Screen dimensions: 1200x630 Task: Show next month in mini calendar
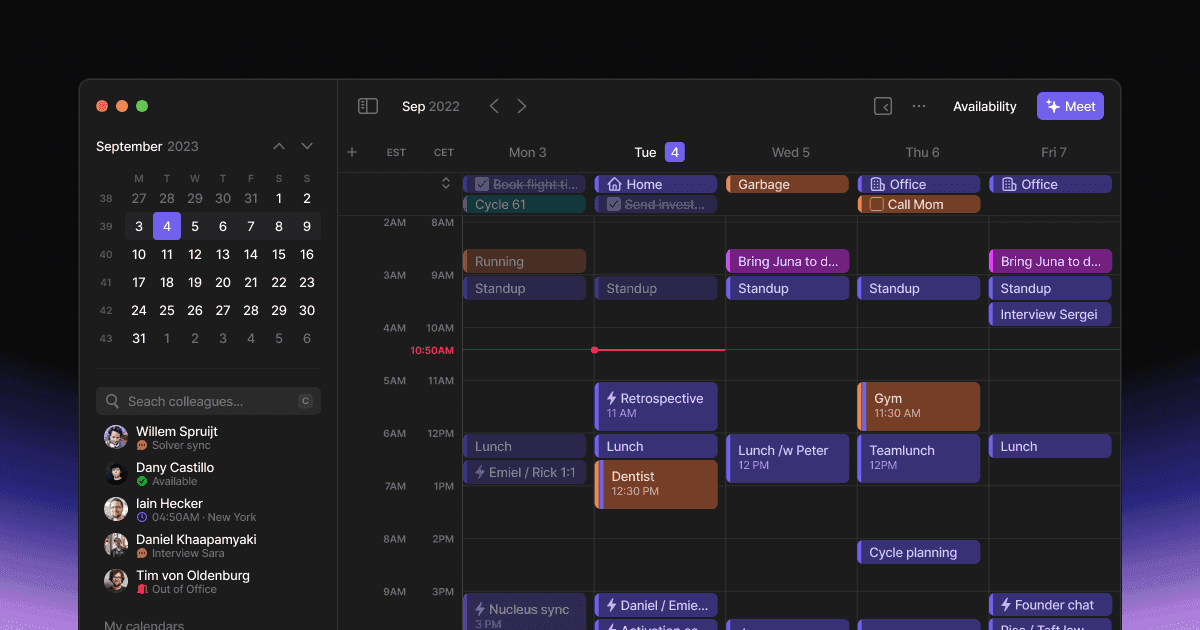307,146
